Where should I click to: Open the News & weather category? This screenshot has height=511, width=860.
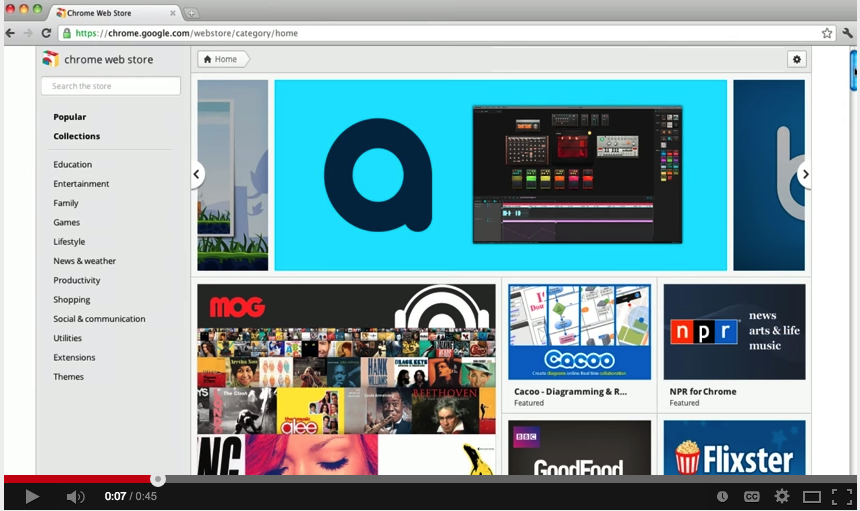(84, 261)
